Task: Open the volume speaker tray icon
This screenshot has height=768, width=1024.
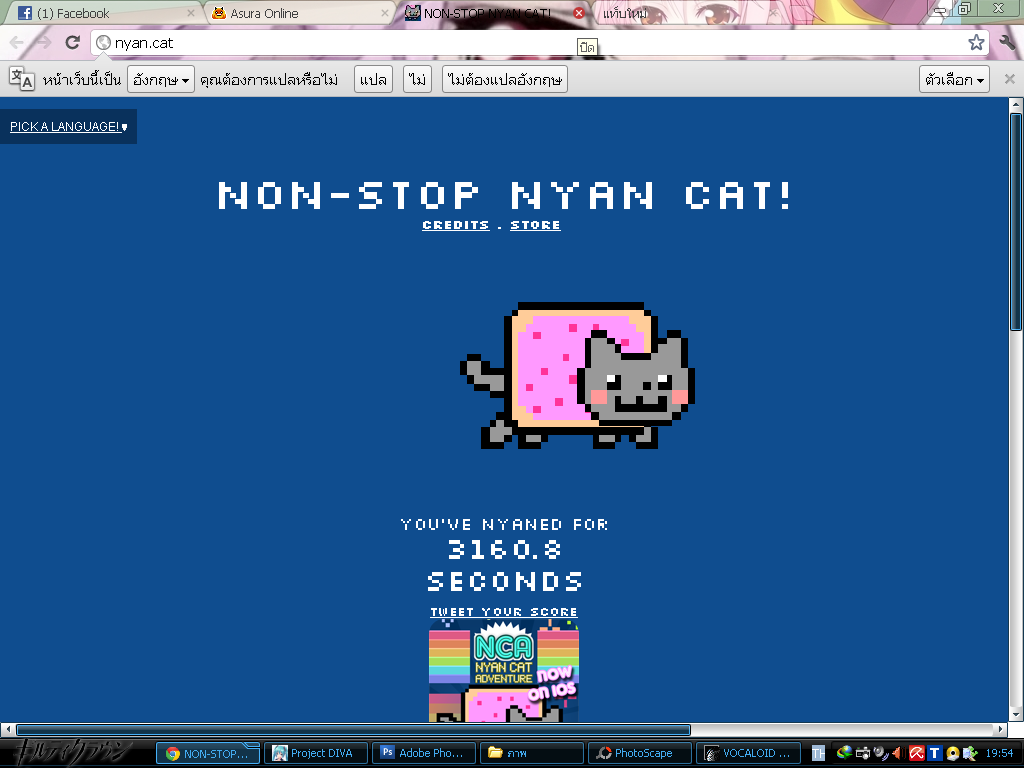Action: tap(897, 753)
